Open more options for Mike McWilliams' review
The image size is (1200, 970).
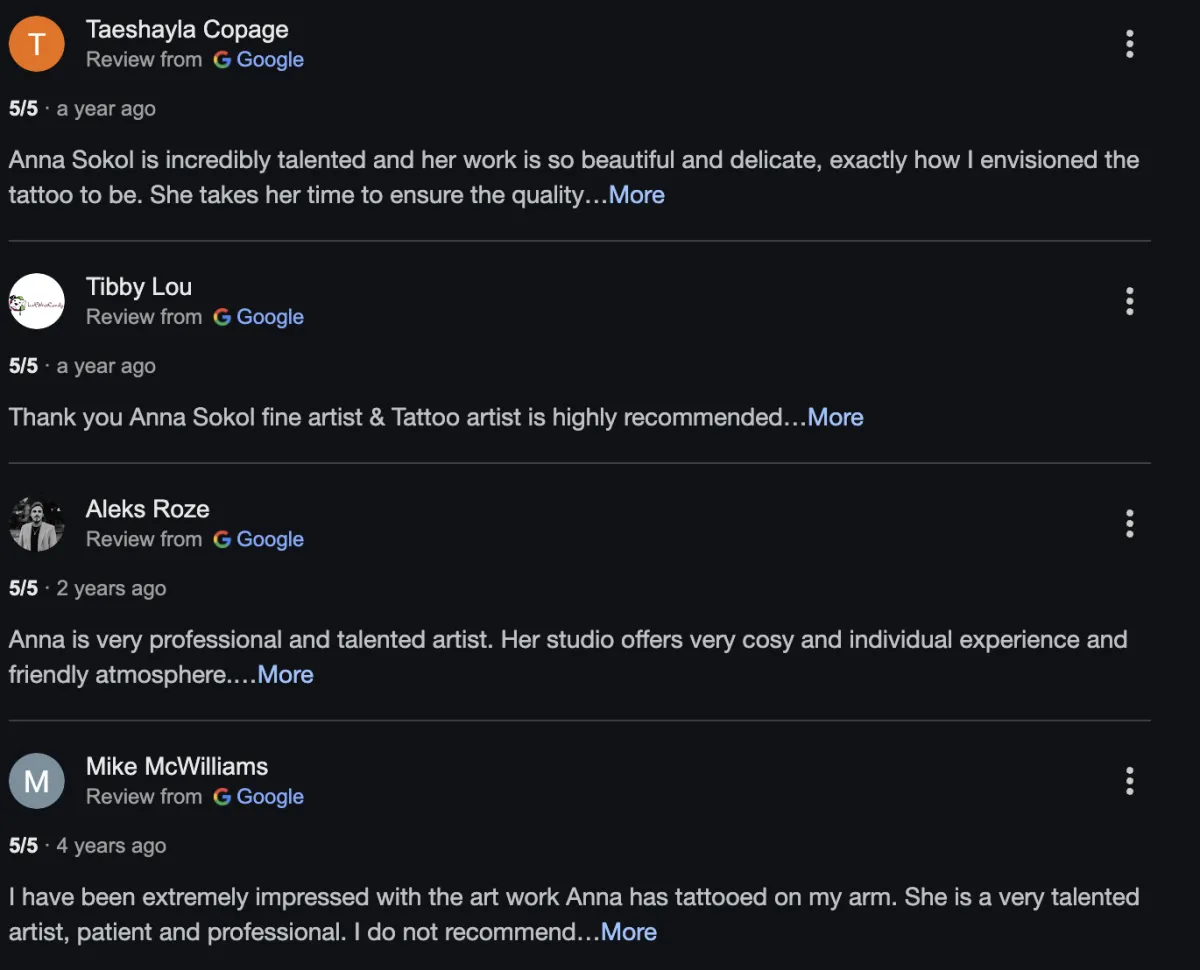tap(1129, 780)
